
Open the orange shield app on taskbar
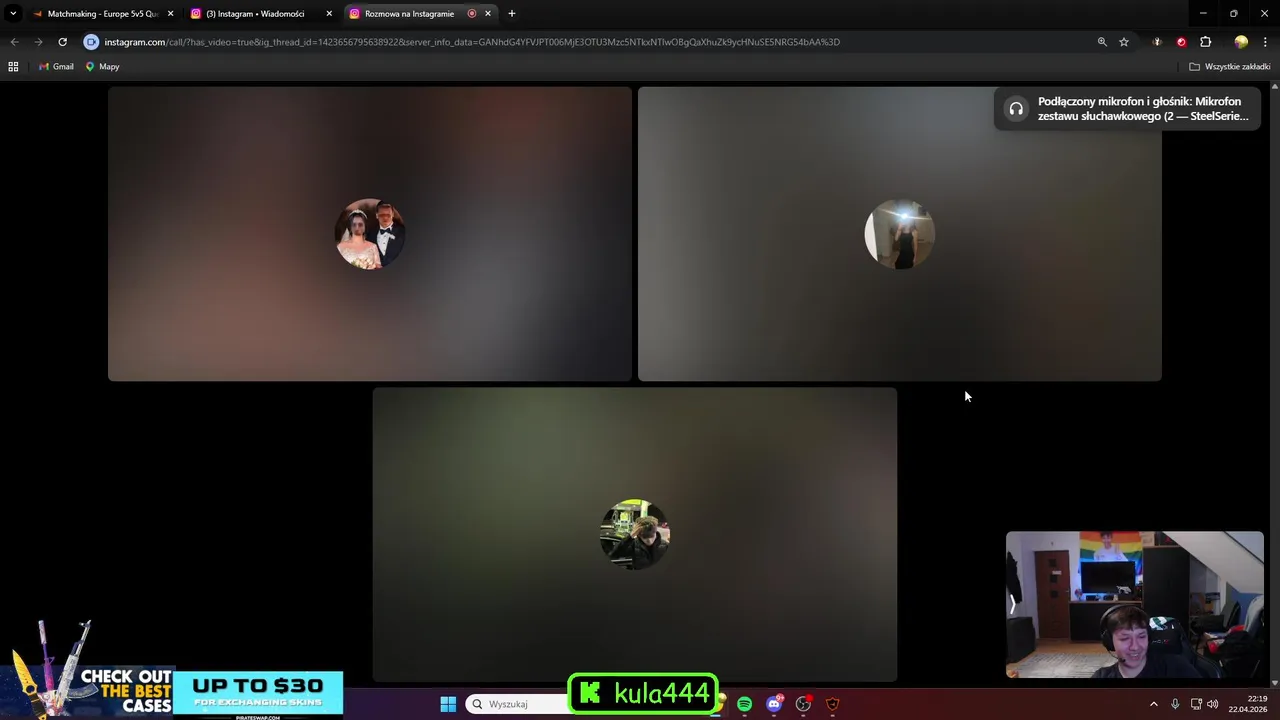[x=832, y=704]
